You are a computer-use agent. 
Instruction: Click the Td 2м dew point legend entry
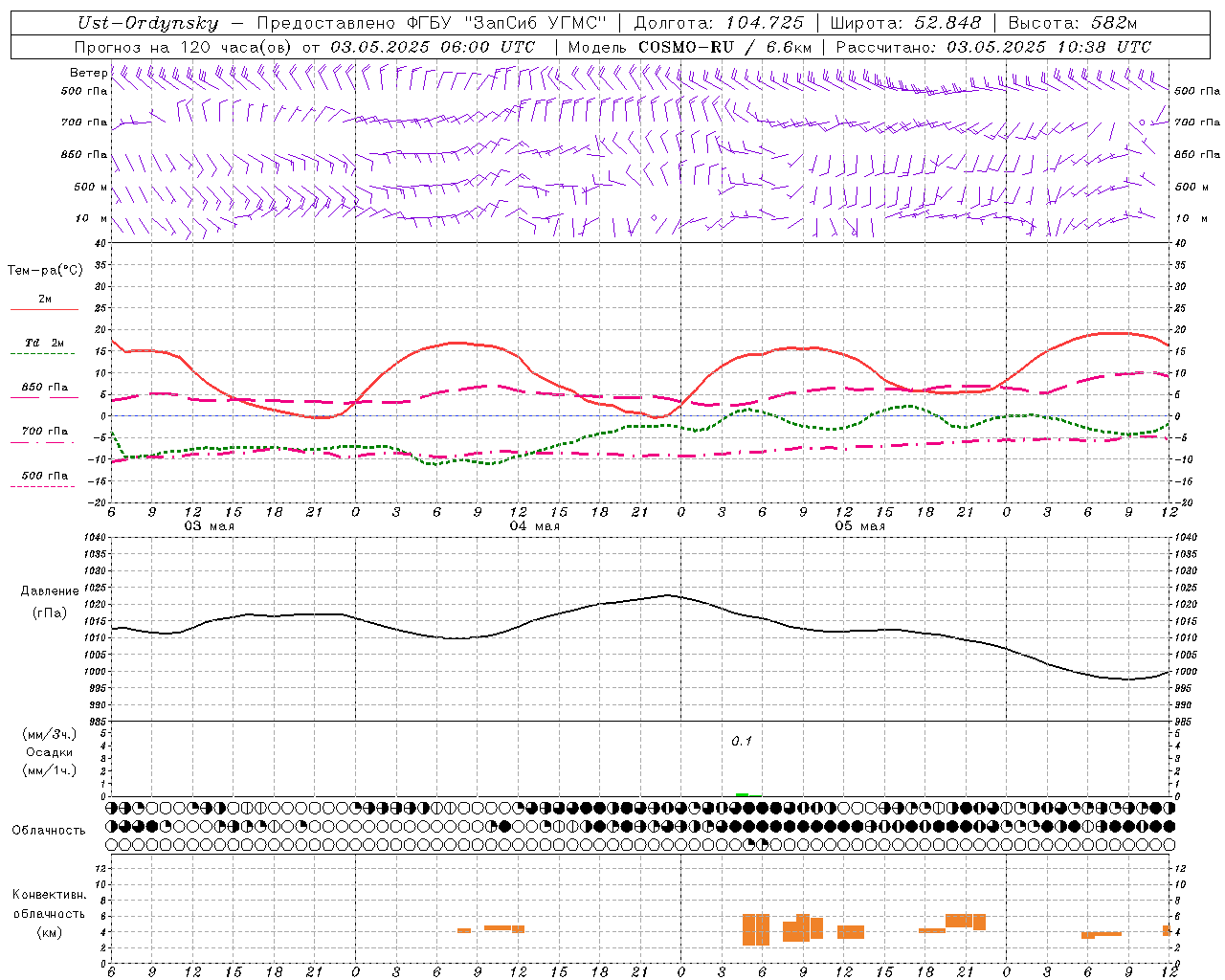(x=44, y=343)
